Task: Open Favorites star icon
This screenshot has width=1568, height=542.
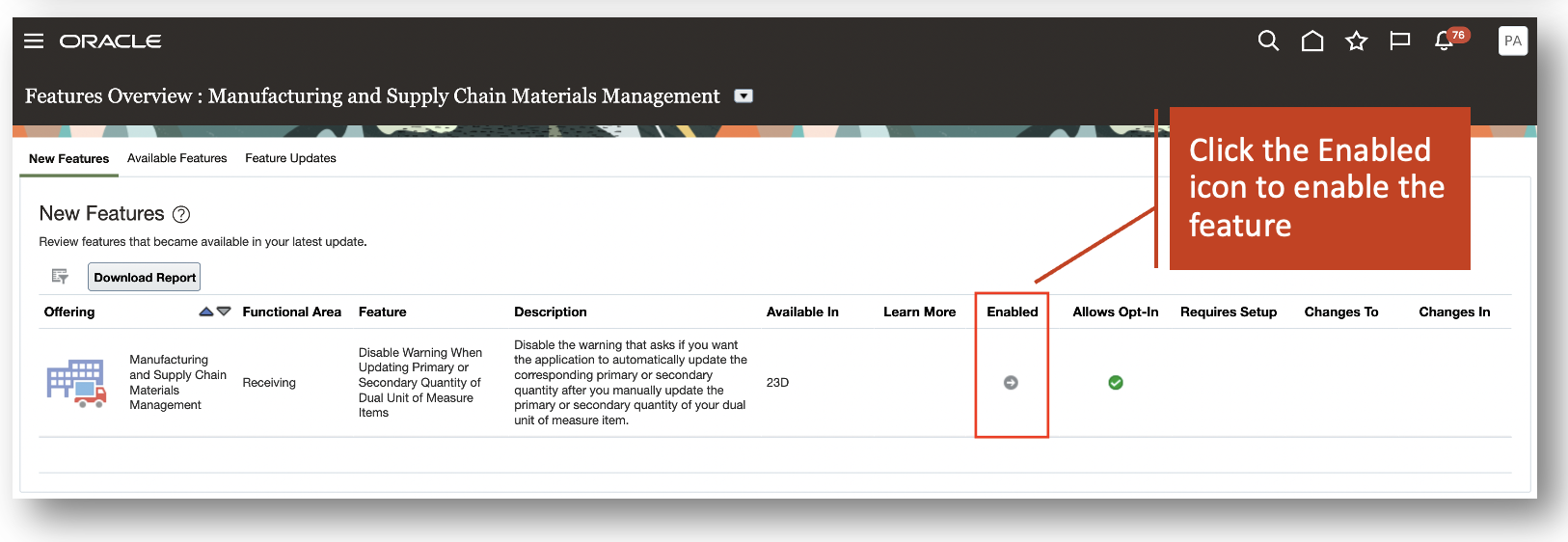Action: pyautogui.click(x=1357, y=41)
